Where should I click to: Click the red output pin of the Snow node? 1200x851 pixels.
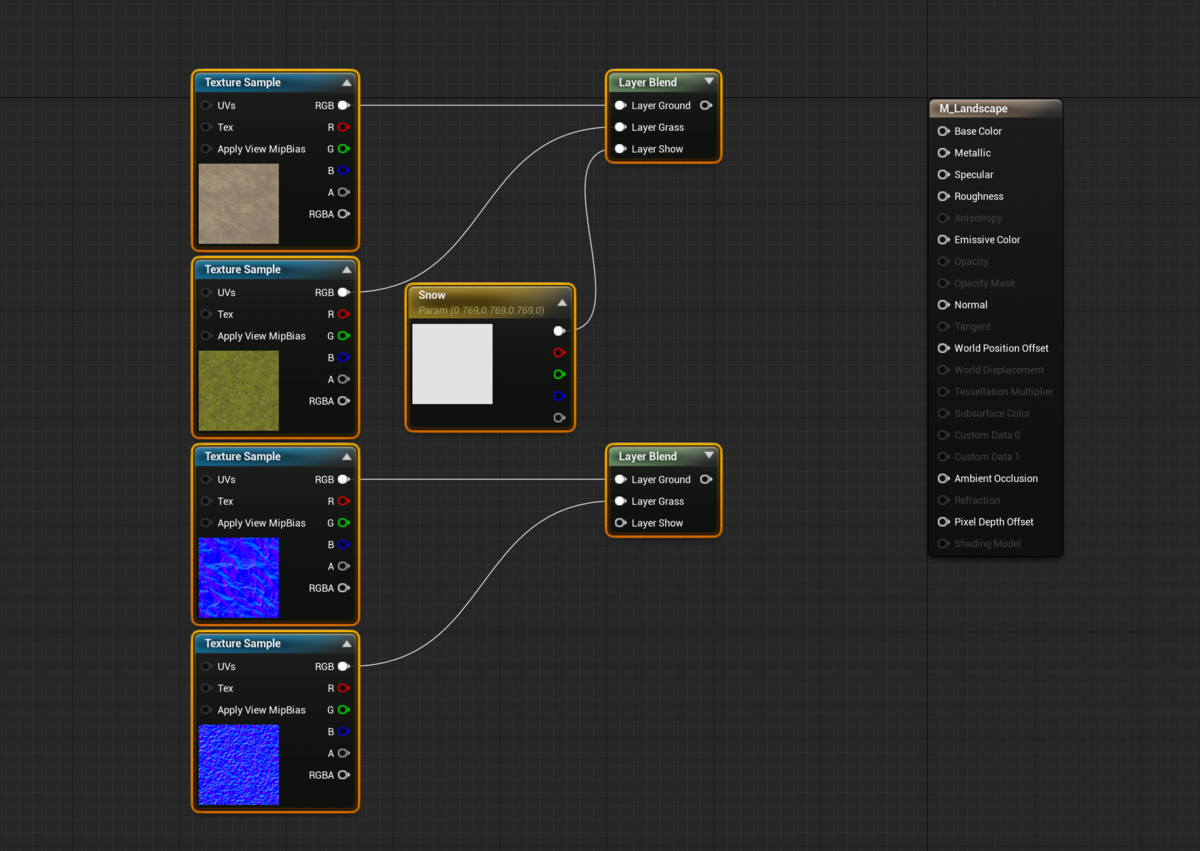[x=559, y=353]
